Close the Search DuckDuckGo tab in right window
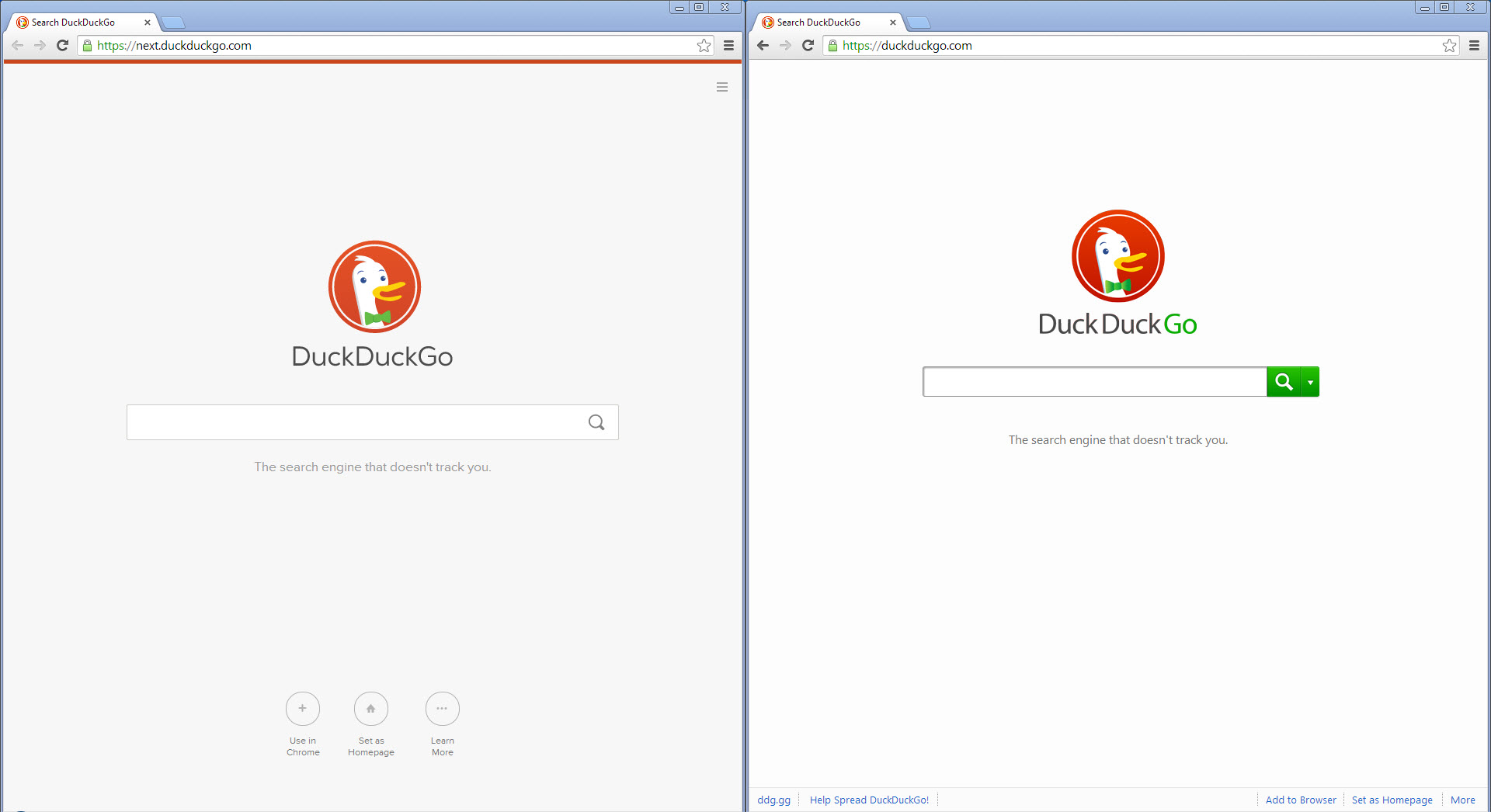This screenshot has height=812, width=1491. click(893, 23)
